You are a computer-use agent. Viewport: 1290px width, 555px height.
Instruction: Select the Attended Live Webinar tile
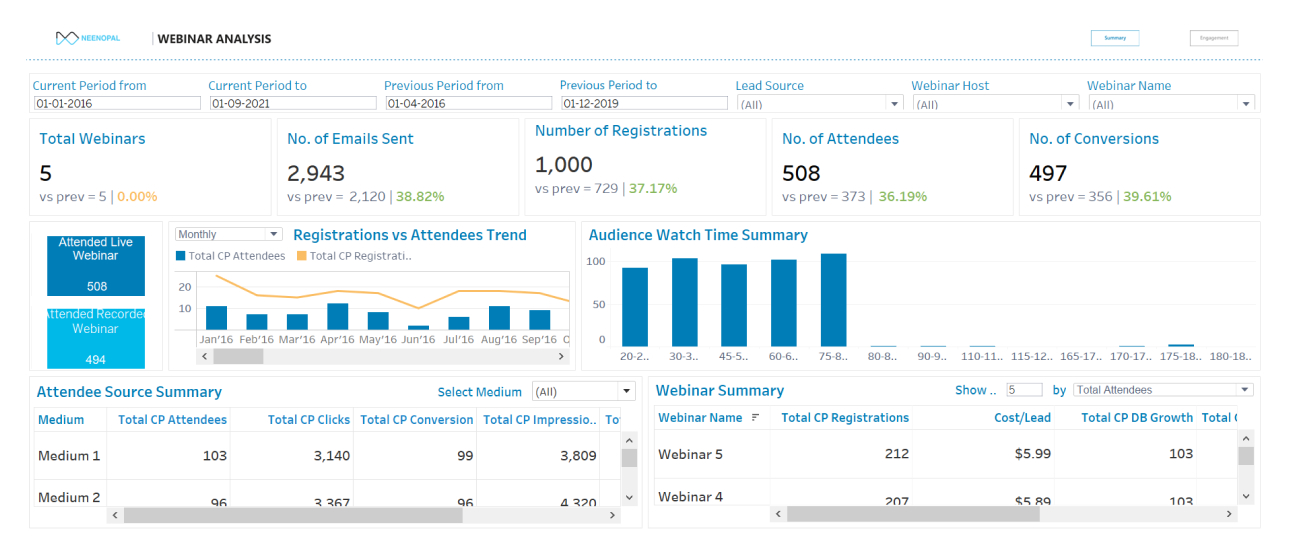[x=96, y=266]
